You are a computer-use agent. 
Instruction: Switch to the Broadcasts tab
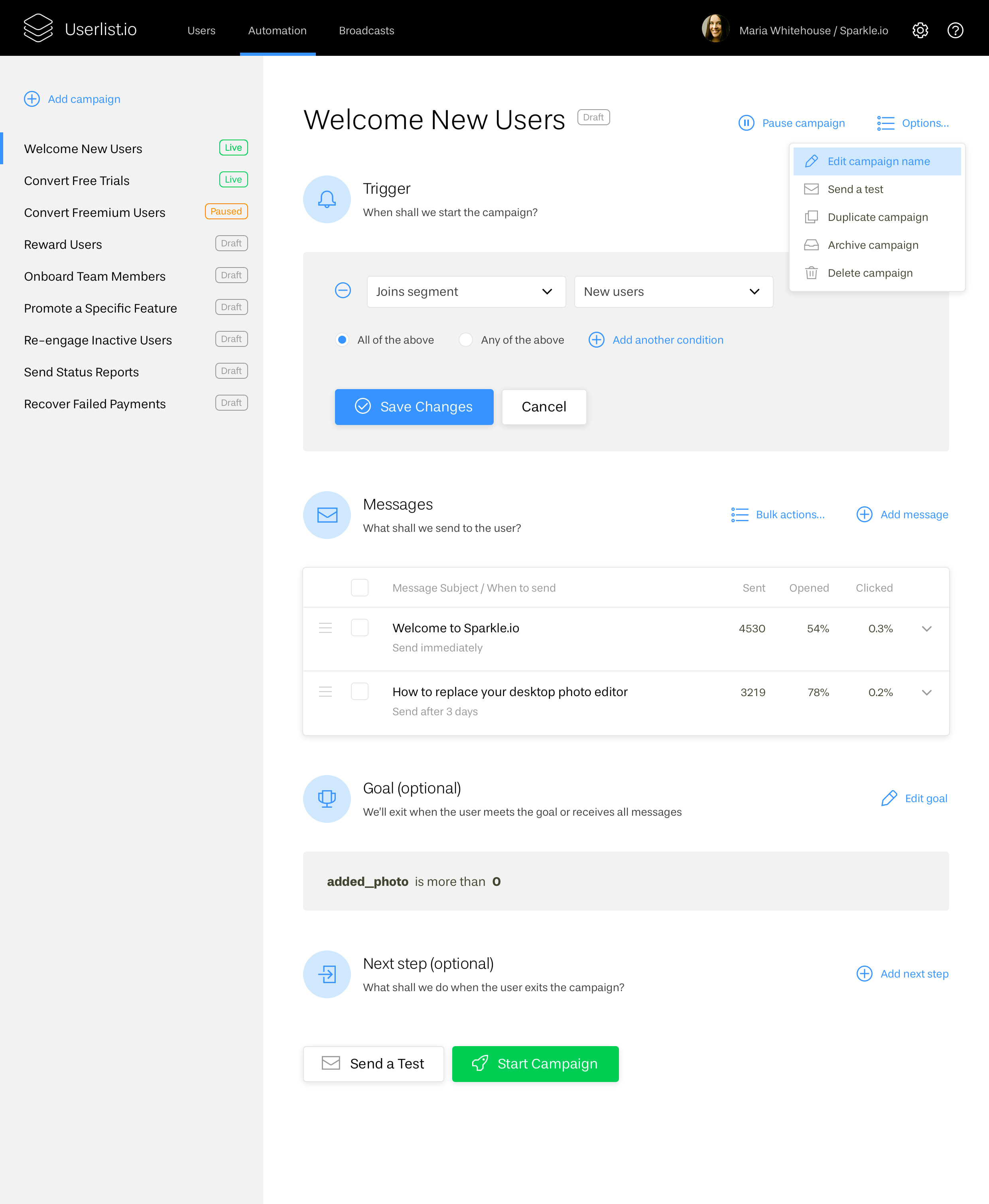(366, 30)
